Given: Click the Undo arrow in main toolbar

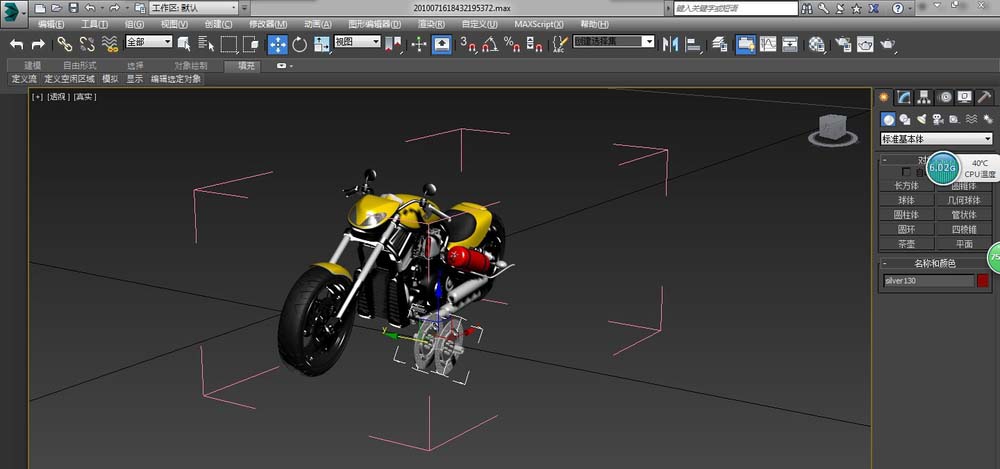Looking at the screenshot, I should [17, 44].
